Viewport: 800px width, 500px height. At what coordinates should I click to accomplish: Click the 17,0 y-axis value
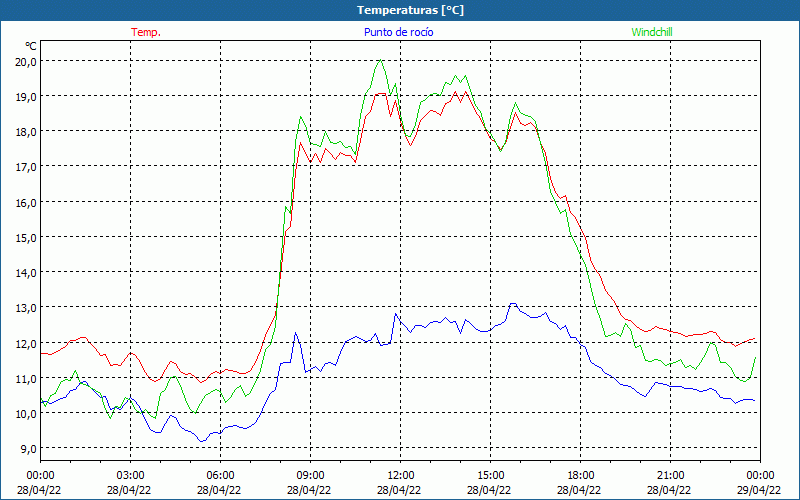[26, 167]
